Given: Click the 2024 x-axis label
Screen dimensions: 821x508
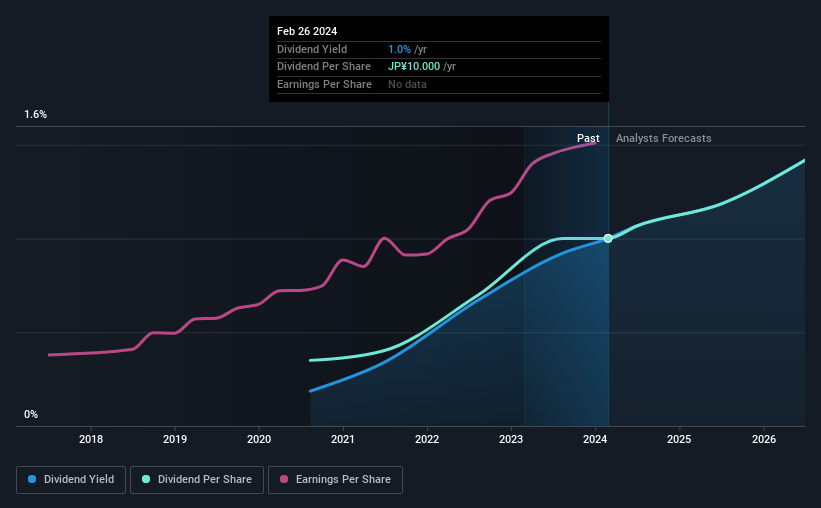Looking at the screenshot, I should [595, 439].
